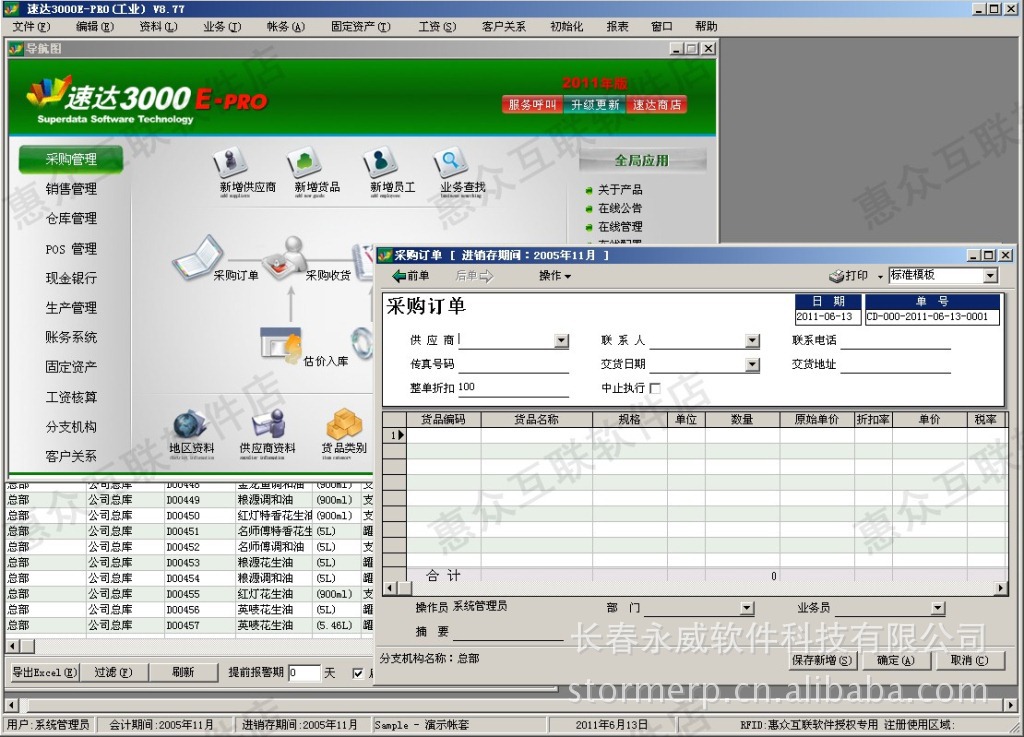Expand the 供应商 dropdown

coord(562,340)
